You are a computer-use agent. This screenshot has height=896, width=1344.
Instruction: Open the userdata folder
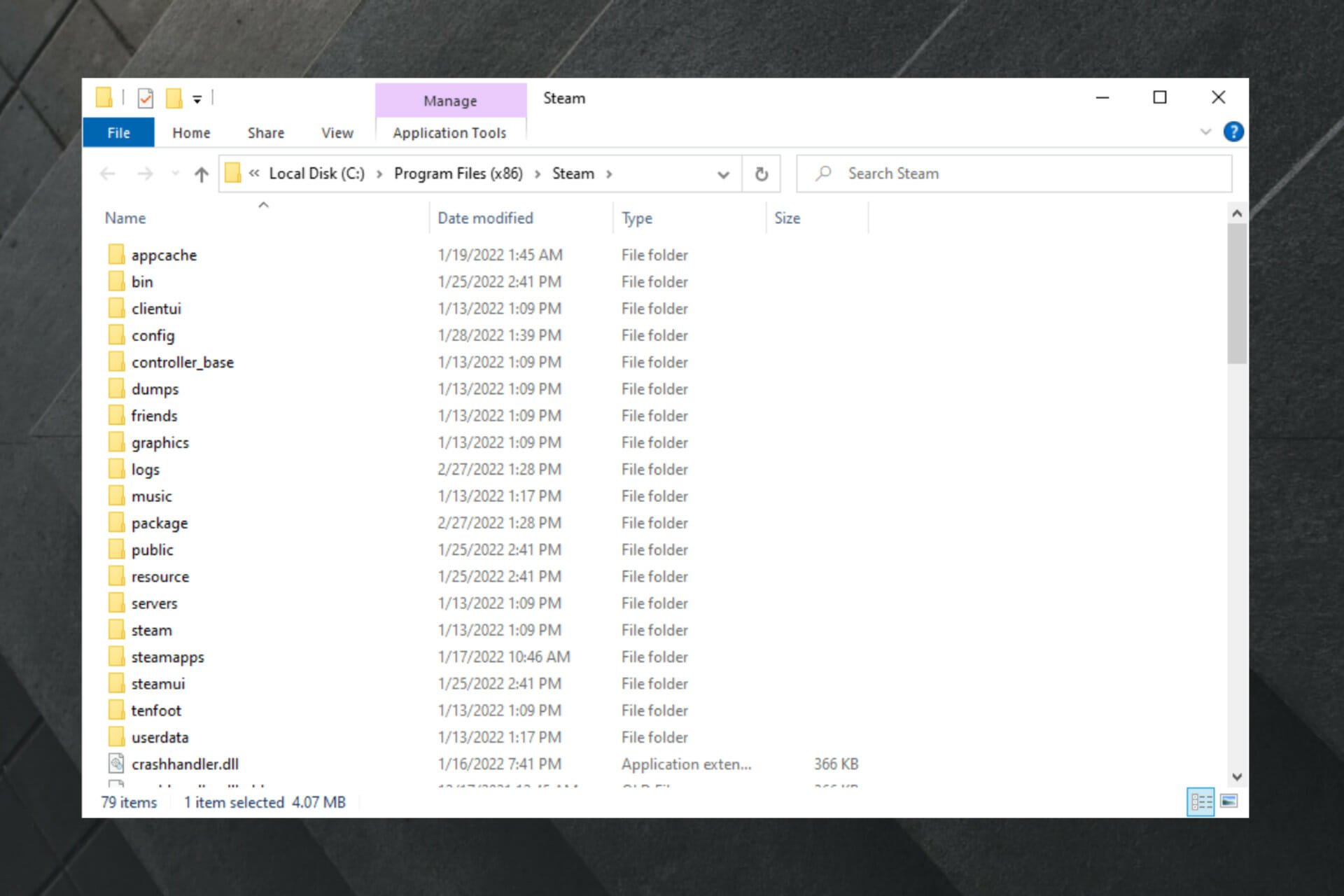pos(159,737)
